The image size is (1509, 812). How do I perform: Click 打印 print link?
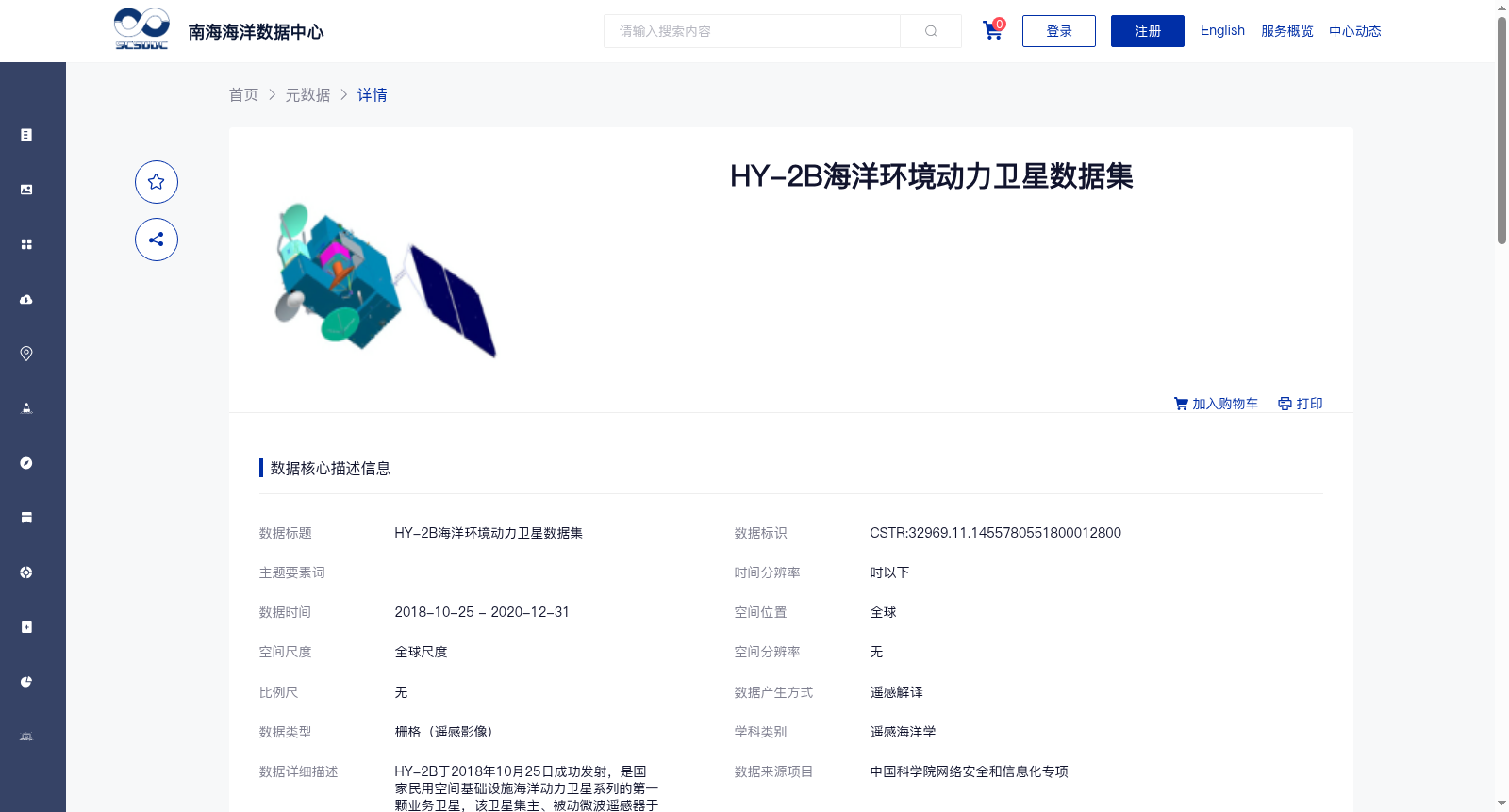1301,404
